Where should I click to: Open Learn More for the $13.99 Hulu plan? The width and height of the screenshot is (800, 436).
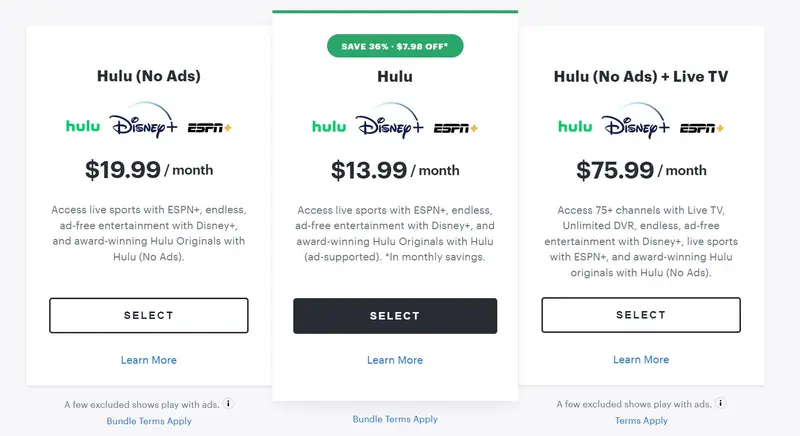[395, 360]
